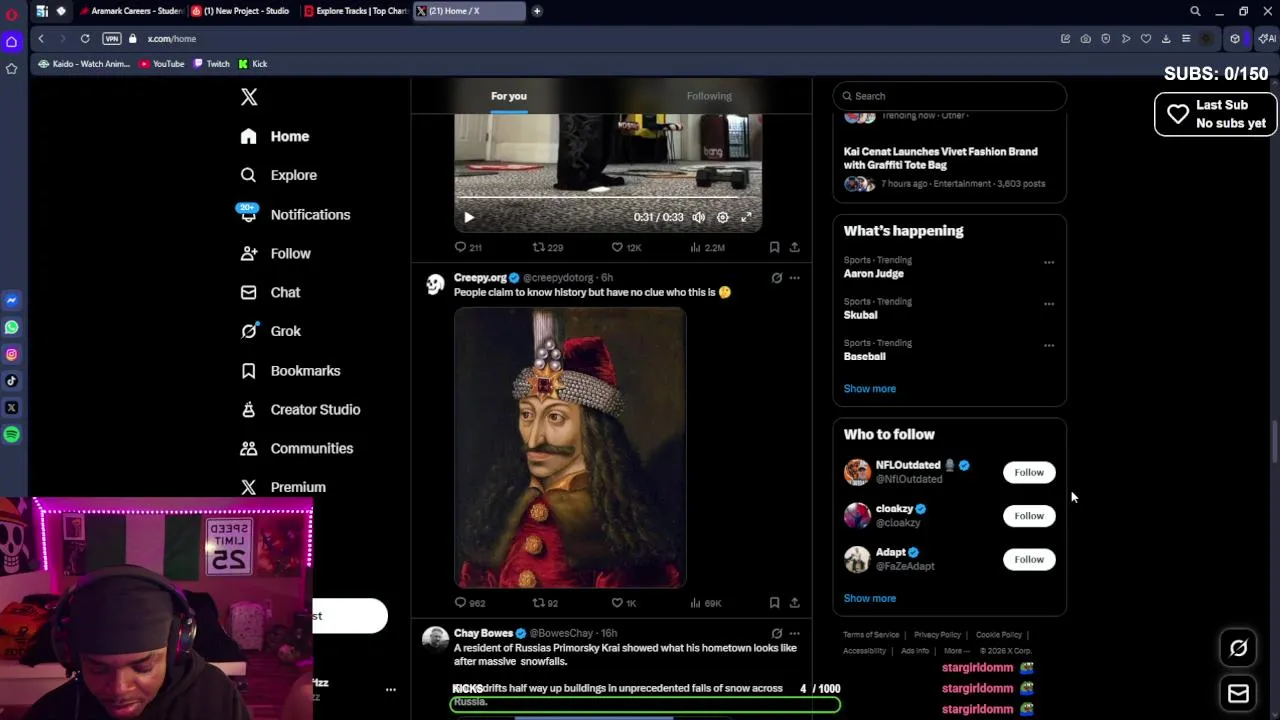Open the more options for Skubal trend

pyautogui.click(x=1049, y=304)
